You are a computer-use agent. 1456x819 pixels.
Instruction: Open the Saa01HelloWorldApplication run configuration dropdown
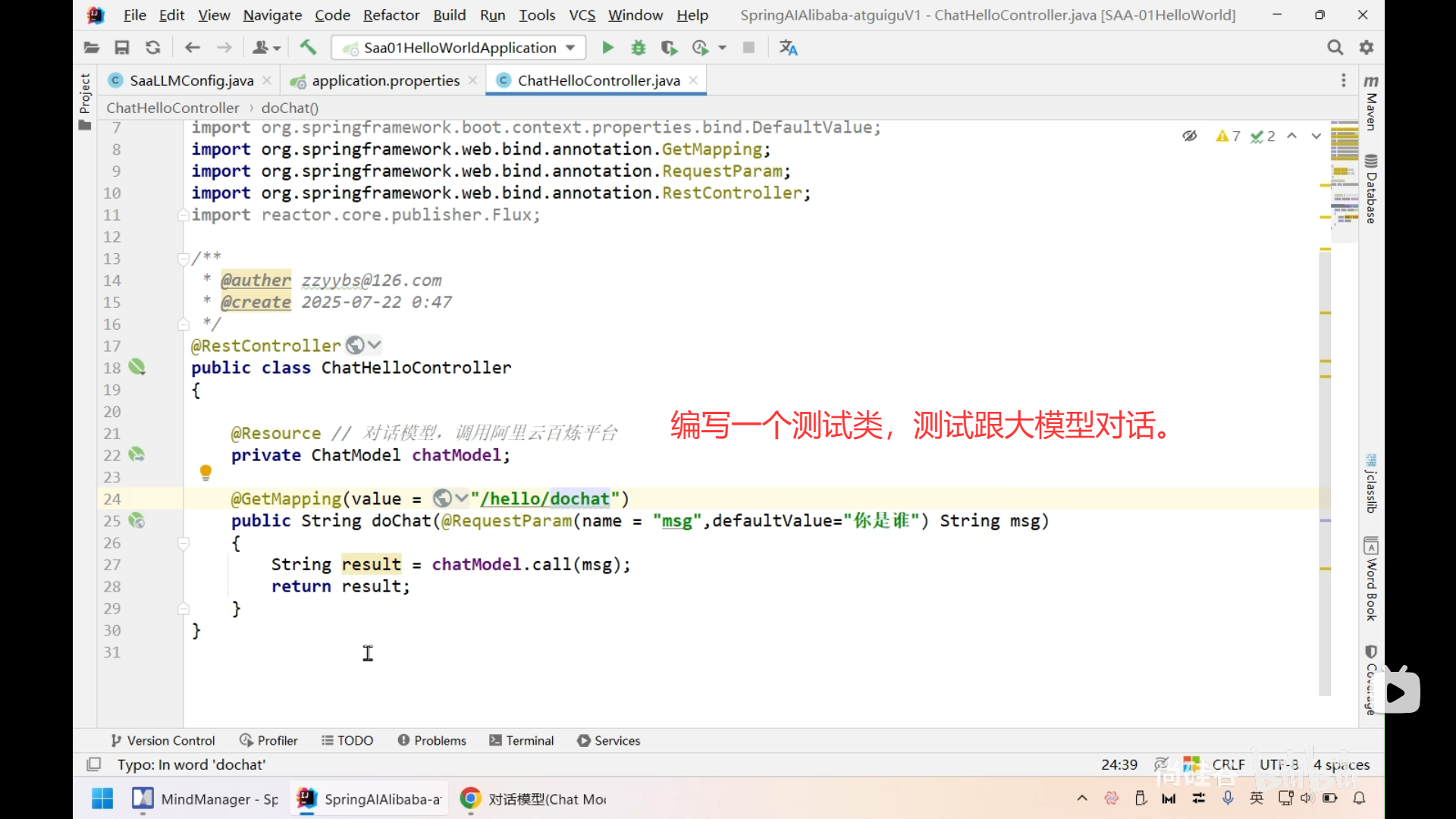coord(459,48)
